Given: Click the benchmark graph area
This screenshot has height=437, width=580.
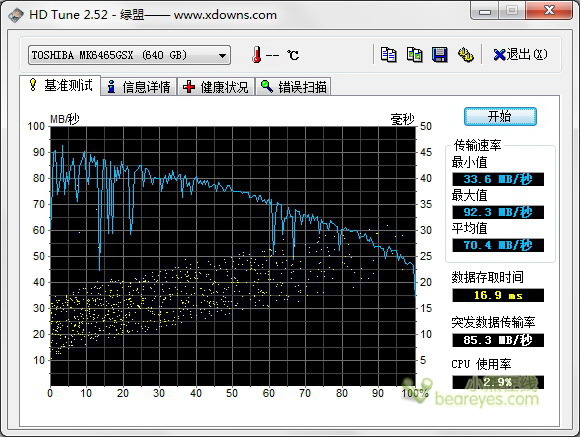Looking at the screenshot, I should tap(233, 256).
